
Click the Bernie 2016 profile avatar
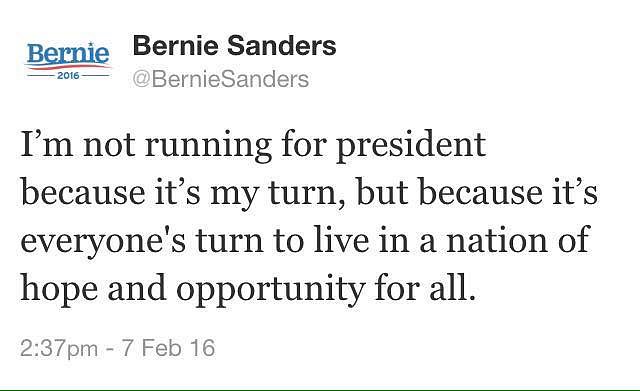tap(68, 61)
